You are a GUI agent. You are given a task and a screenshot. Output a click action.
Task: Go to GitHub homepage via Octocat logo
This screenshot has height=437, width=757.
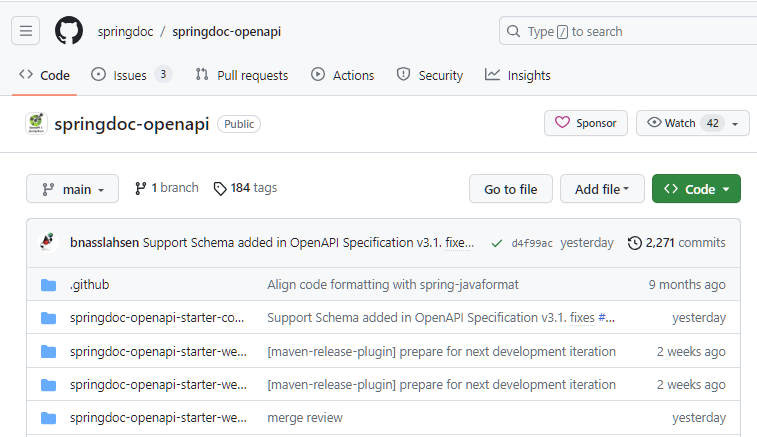click(x=69, y=30)
